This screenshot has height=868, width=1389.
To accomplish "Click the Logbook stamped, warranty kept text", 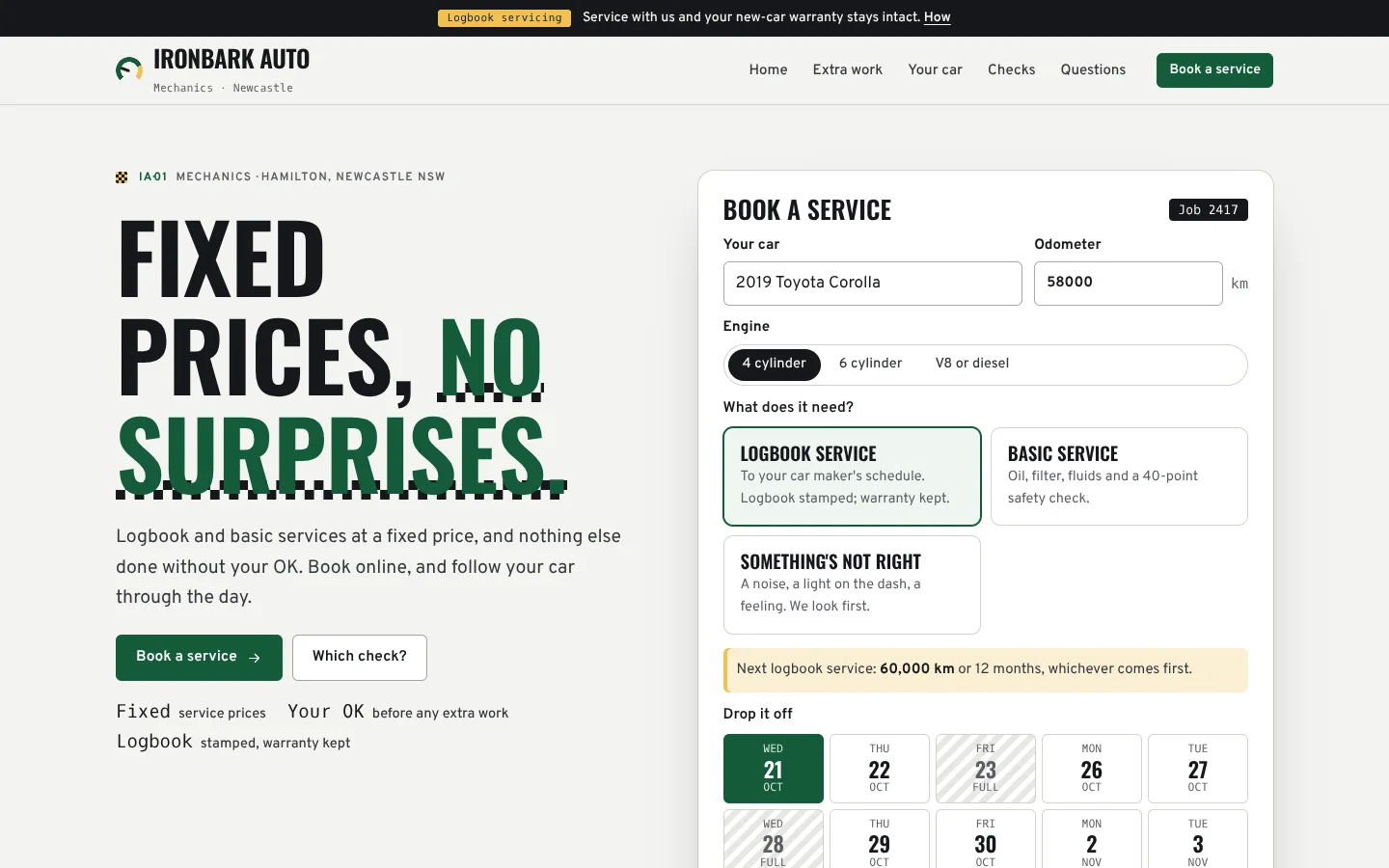I will point(233,742).
